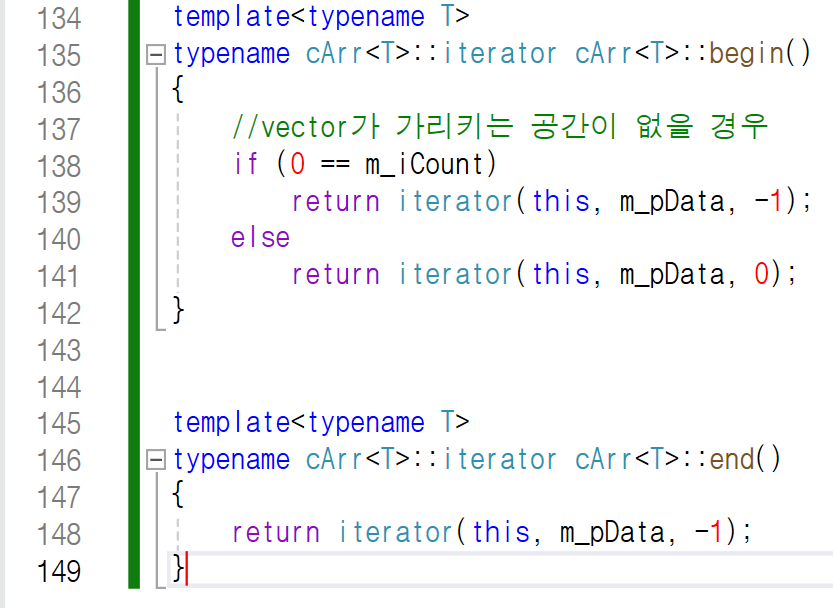Click line number 134
The image size is (833, 608).
[x=59, y=19]
